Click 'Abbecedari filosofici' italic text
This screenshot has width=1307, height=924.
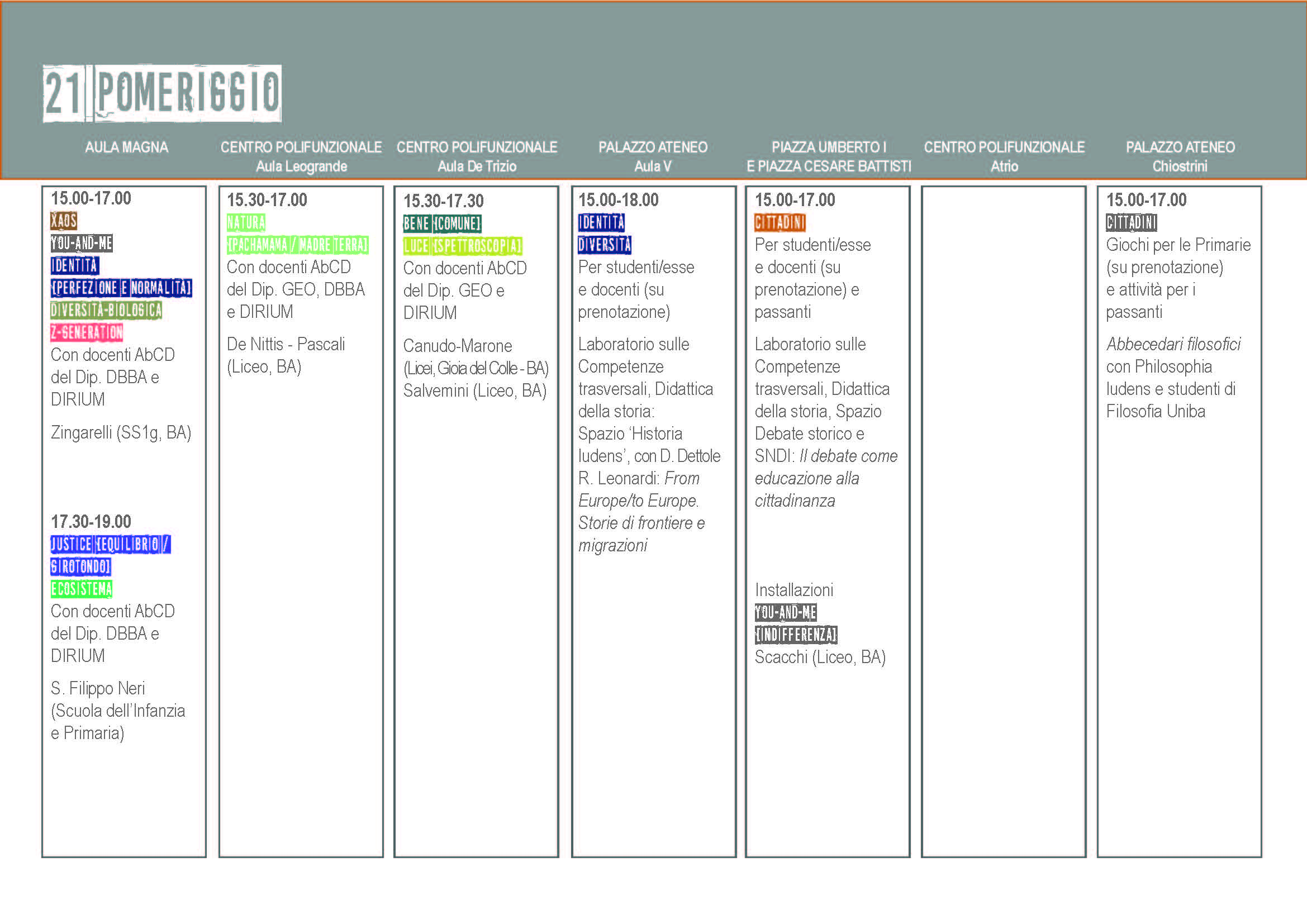pyautogui.click(x=1173, y=345)
